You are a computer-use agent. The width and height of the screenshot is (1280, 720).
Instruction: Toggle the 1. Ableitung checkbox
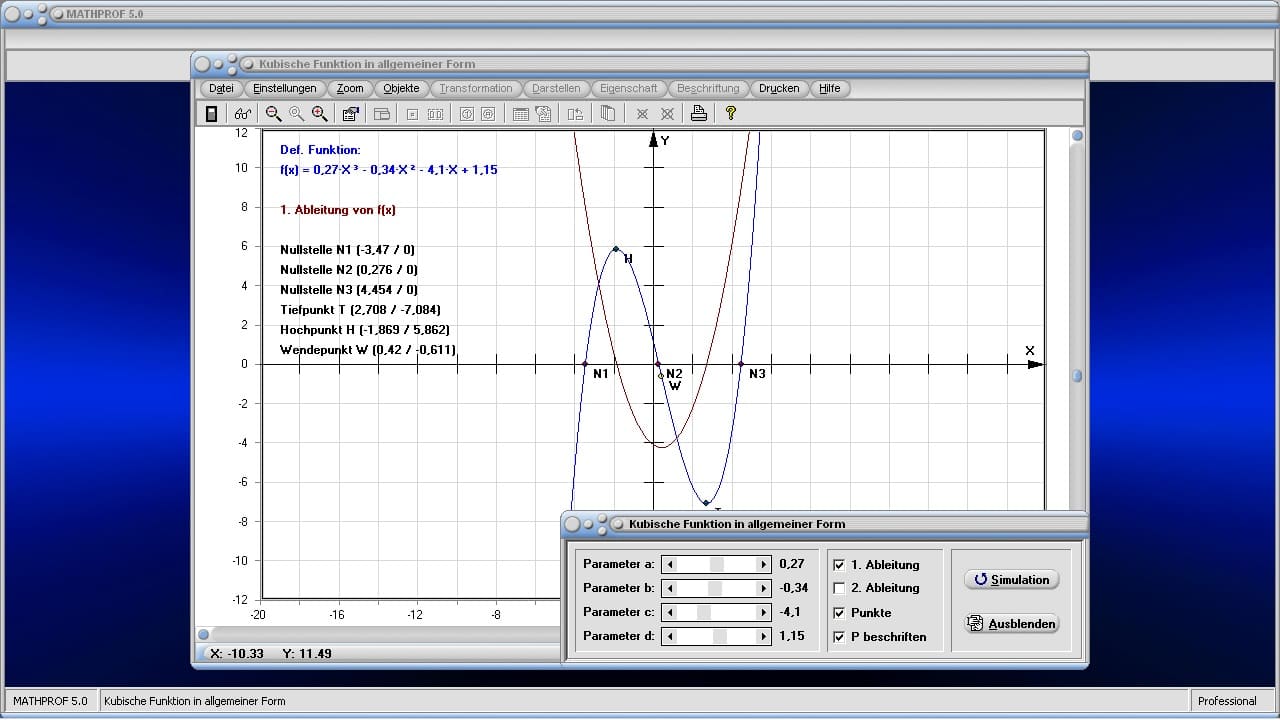[x=839, y=565]
